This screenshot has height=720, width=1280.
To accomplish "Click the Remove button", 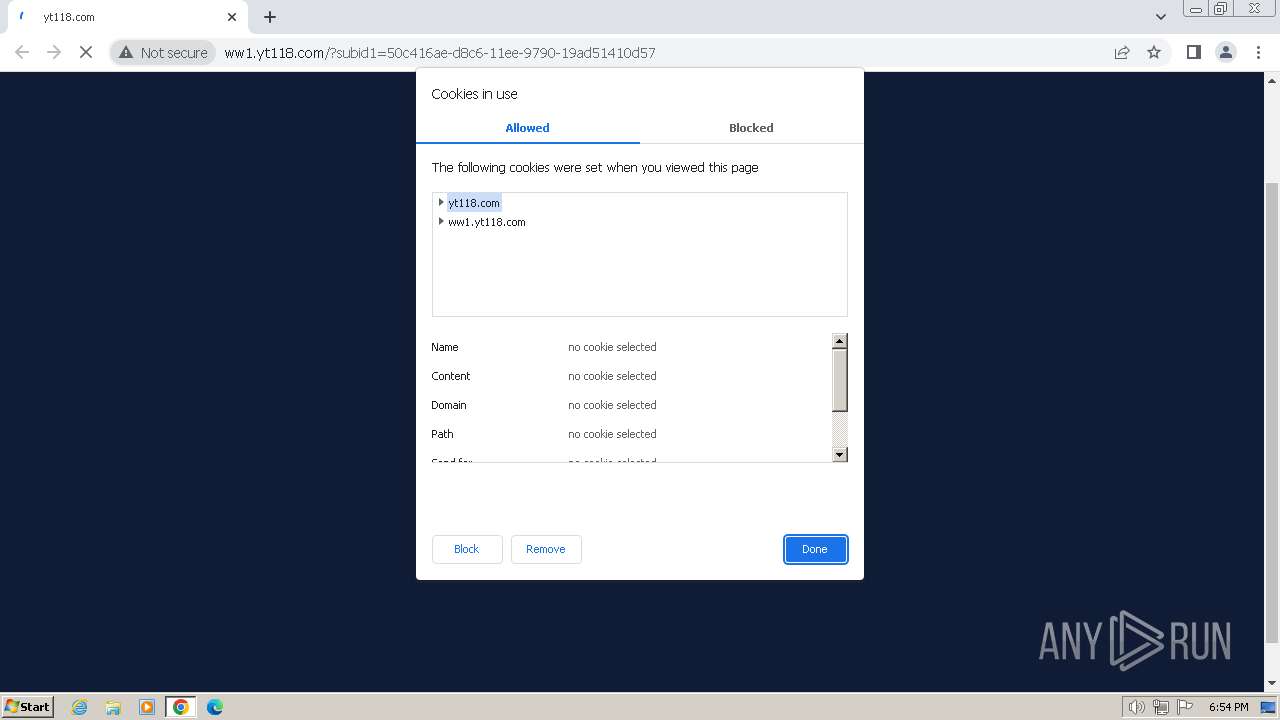I will (546, 549).
